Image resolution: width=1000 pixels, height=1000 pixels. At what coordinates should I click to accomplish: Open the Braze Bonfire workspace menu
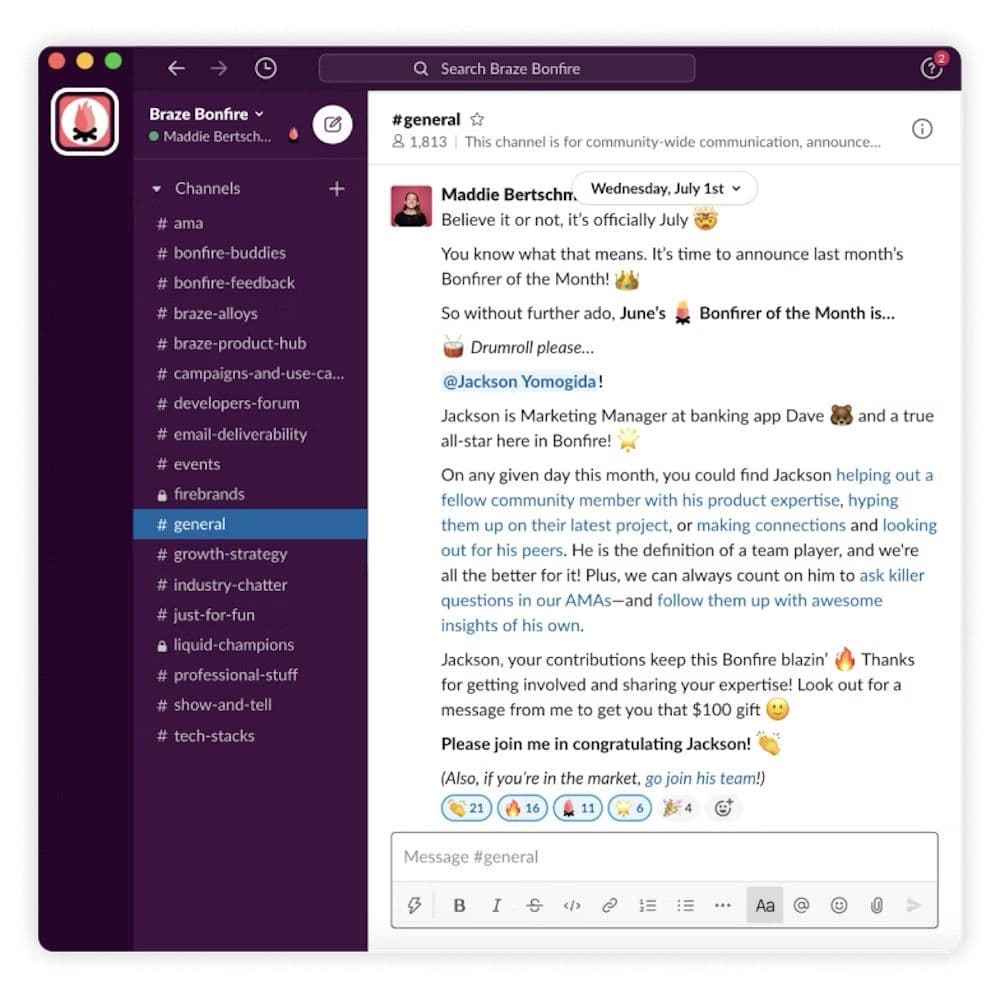coord(206,114)
